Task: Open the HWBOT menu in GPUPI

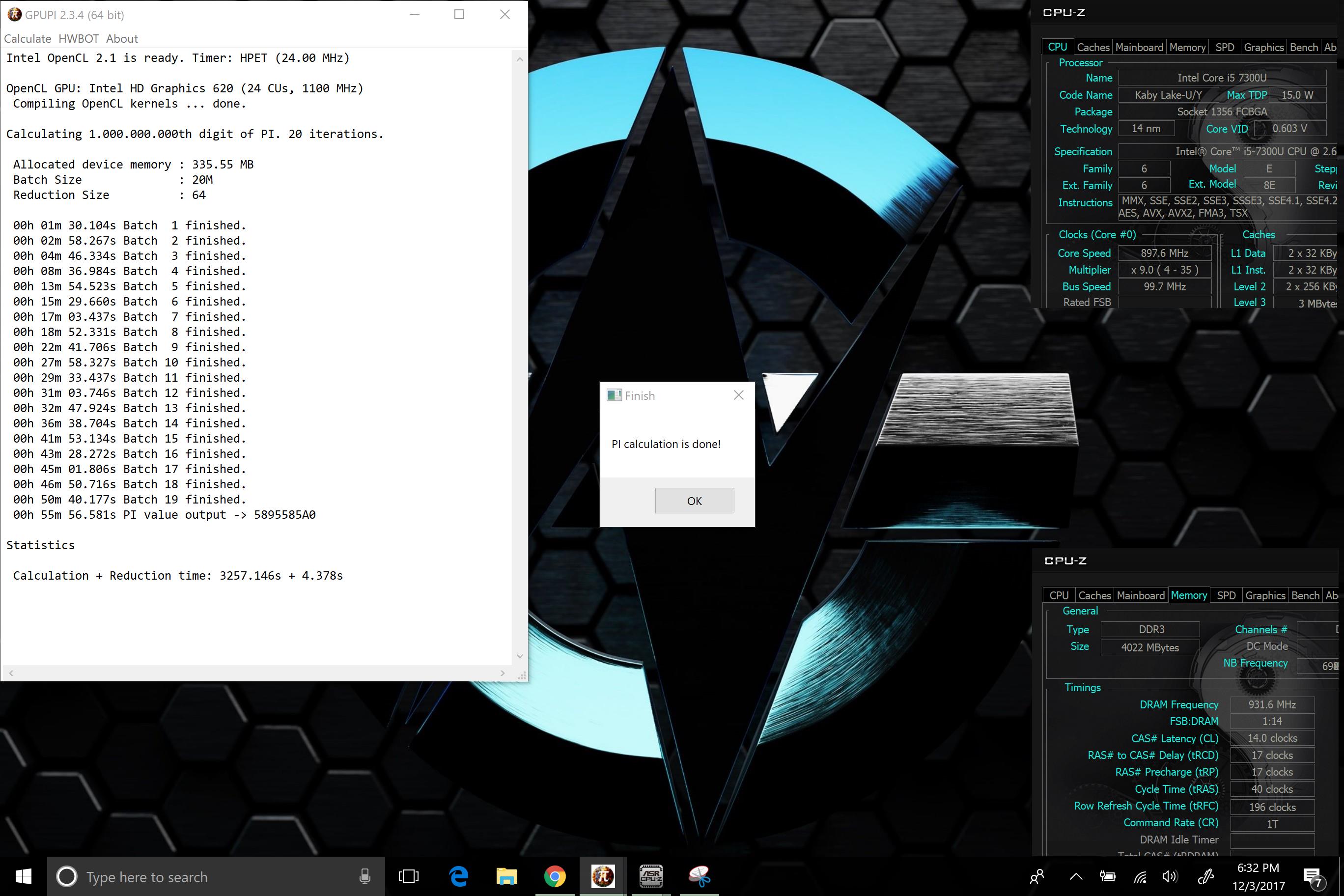Action: click(78, 38)
